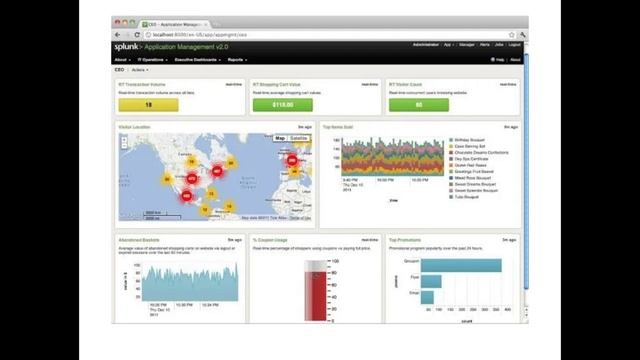Image resolution: width=640 pixels, height=360 pixels.
Task: Click the Alerts link
Action: [484, 44]
